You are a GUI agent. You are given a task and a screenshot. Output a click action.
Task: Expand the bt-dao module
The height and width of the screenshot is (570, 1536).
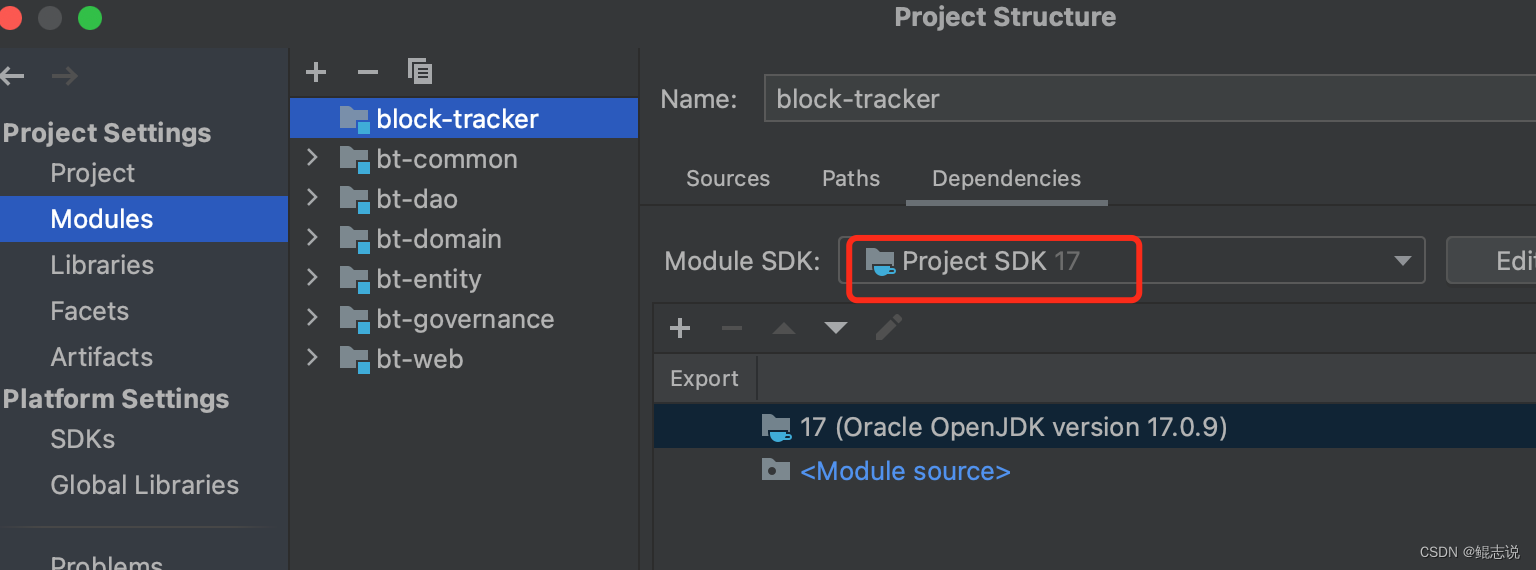[x=312, y=198]
